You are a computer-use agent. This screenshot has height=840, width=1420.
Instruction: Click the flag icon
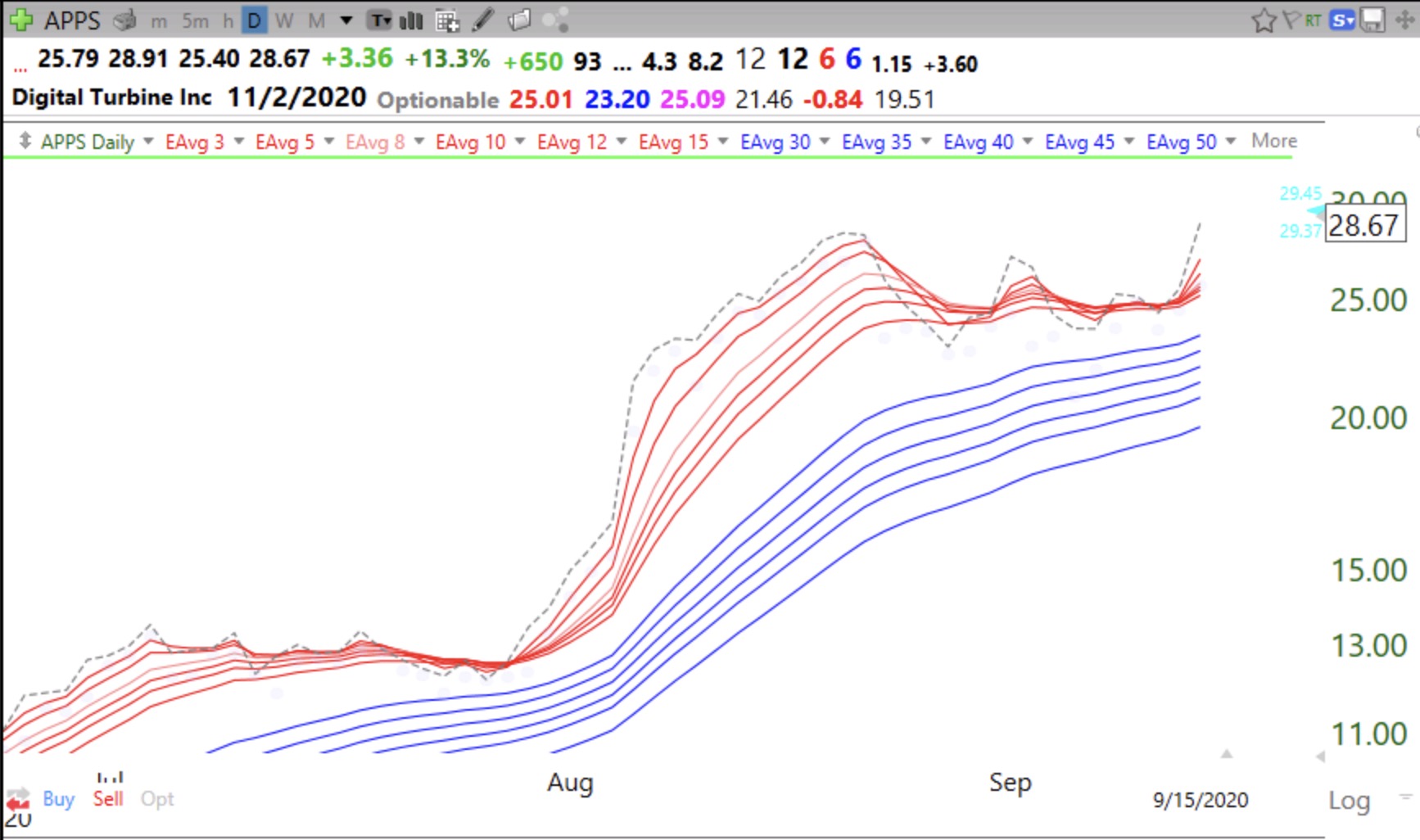[1291, 20]
